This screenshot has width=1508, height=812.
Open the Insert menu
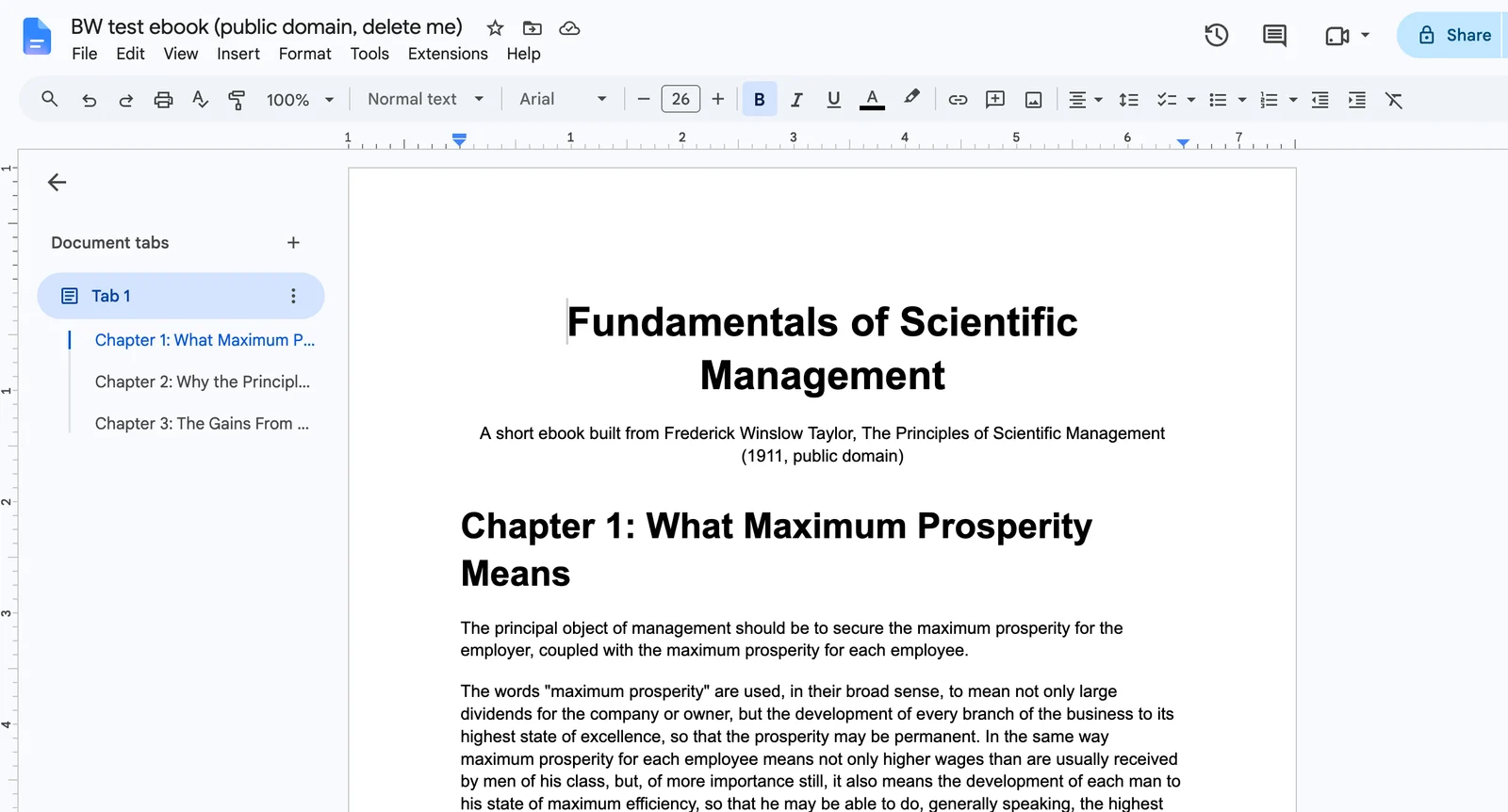[x=238, y=54]
